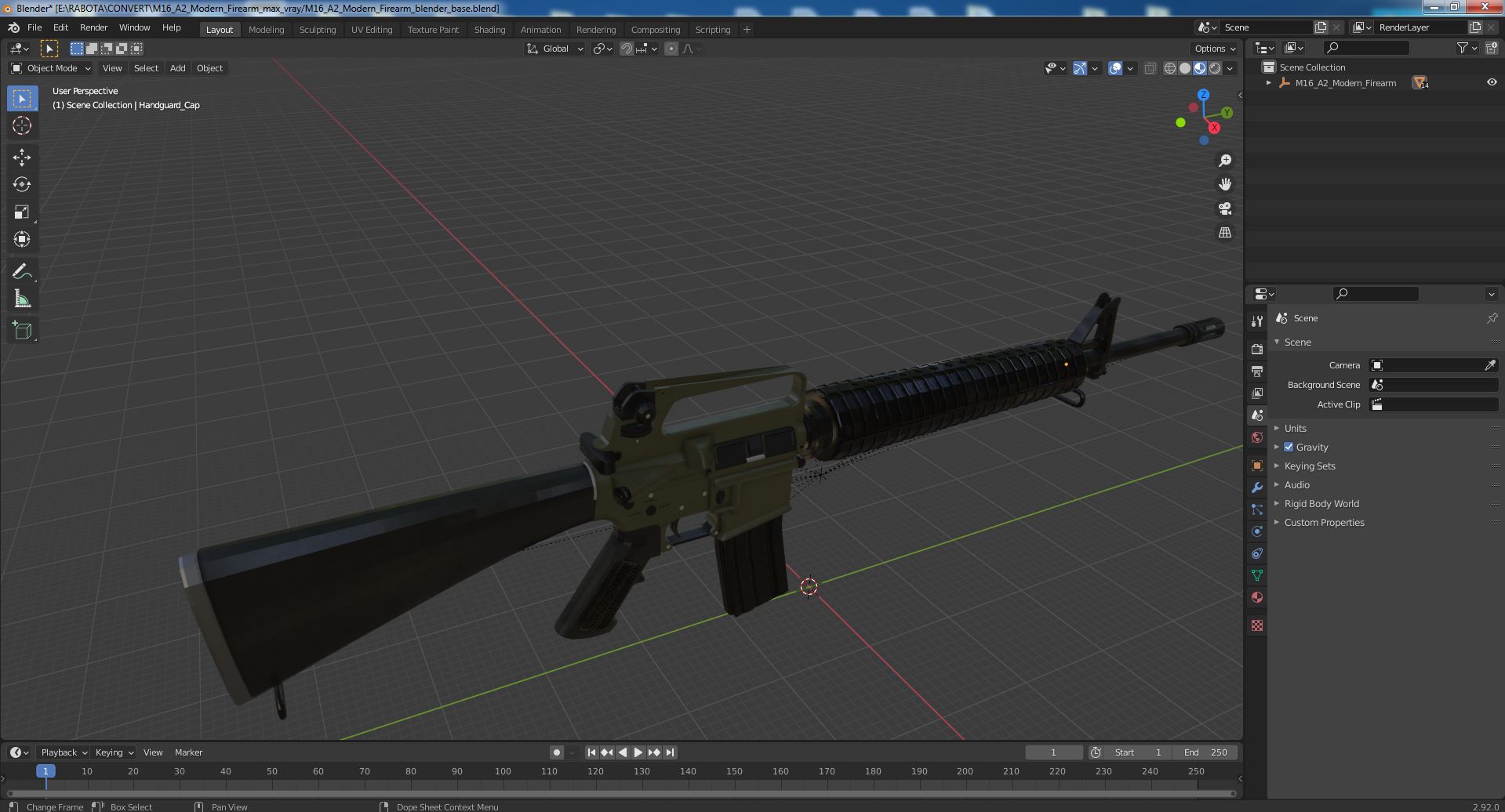This screenshot has height=812, width=1505.
Task: Add a new workspace tab
Action: (747, 30)
